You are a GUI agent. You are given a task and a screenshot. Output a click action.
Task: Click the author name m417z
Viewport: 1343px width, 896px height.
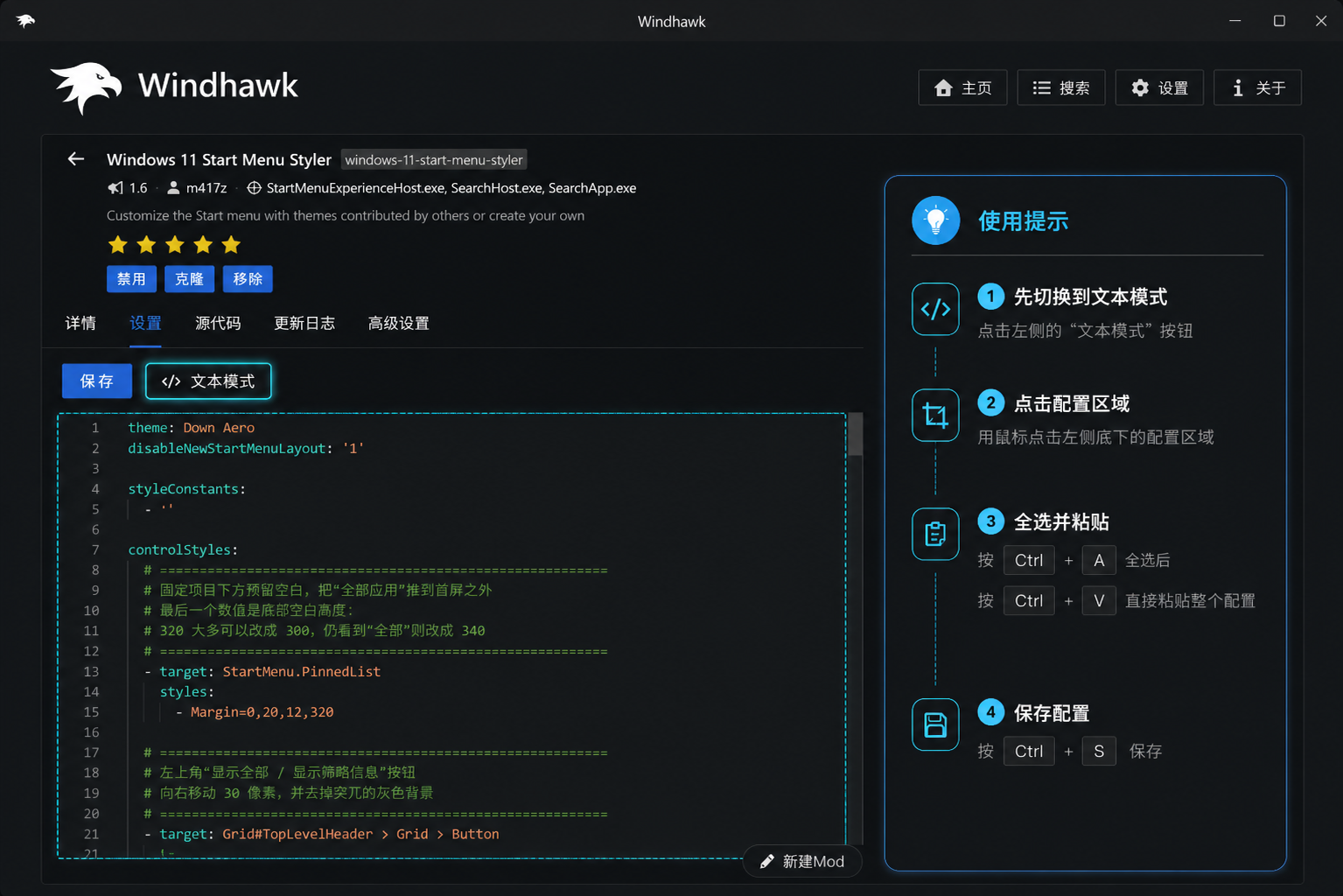[206, 188]
